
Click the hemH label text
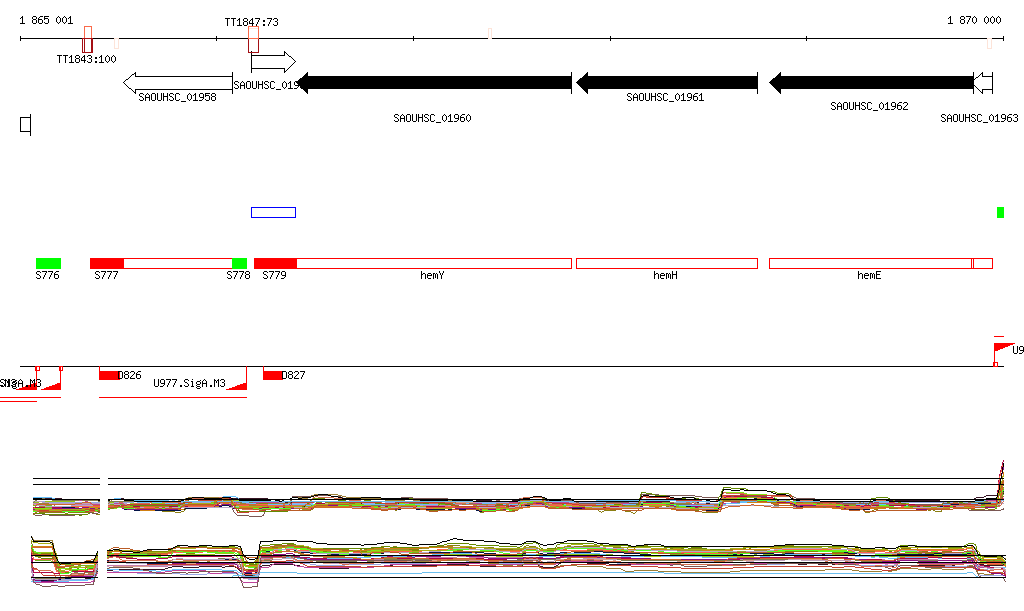[x=665, y=275]
